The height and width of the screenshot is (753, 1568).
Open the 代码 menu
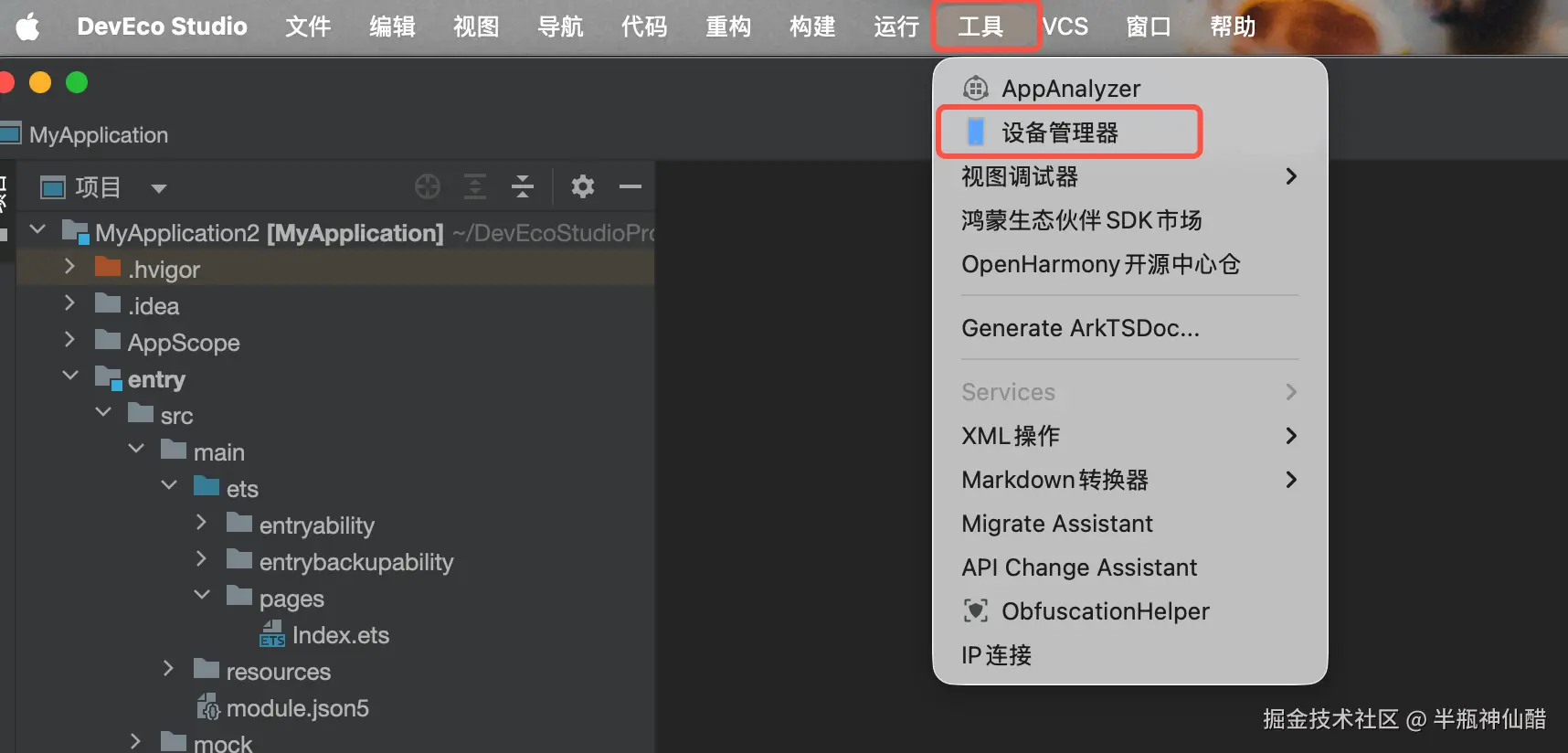(x=644, y=27)
